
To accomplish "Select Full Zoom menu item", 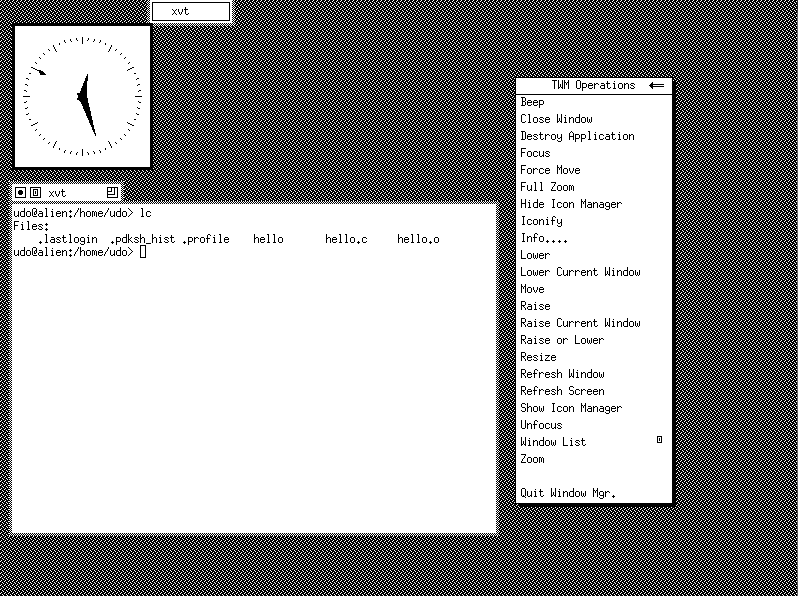I will click(594, 187).
